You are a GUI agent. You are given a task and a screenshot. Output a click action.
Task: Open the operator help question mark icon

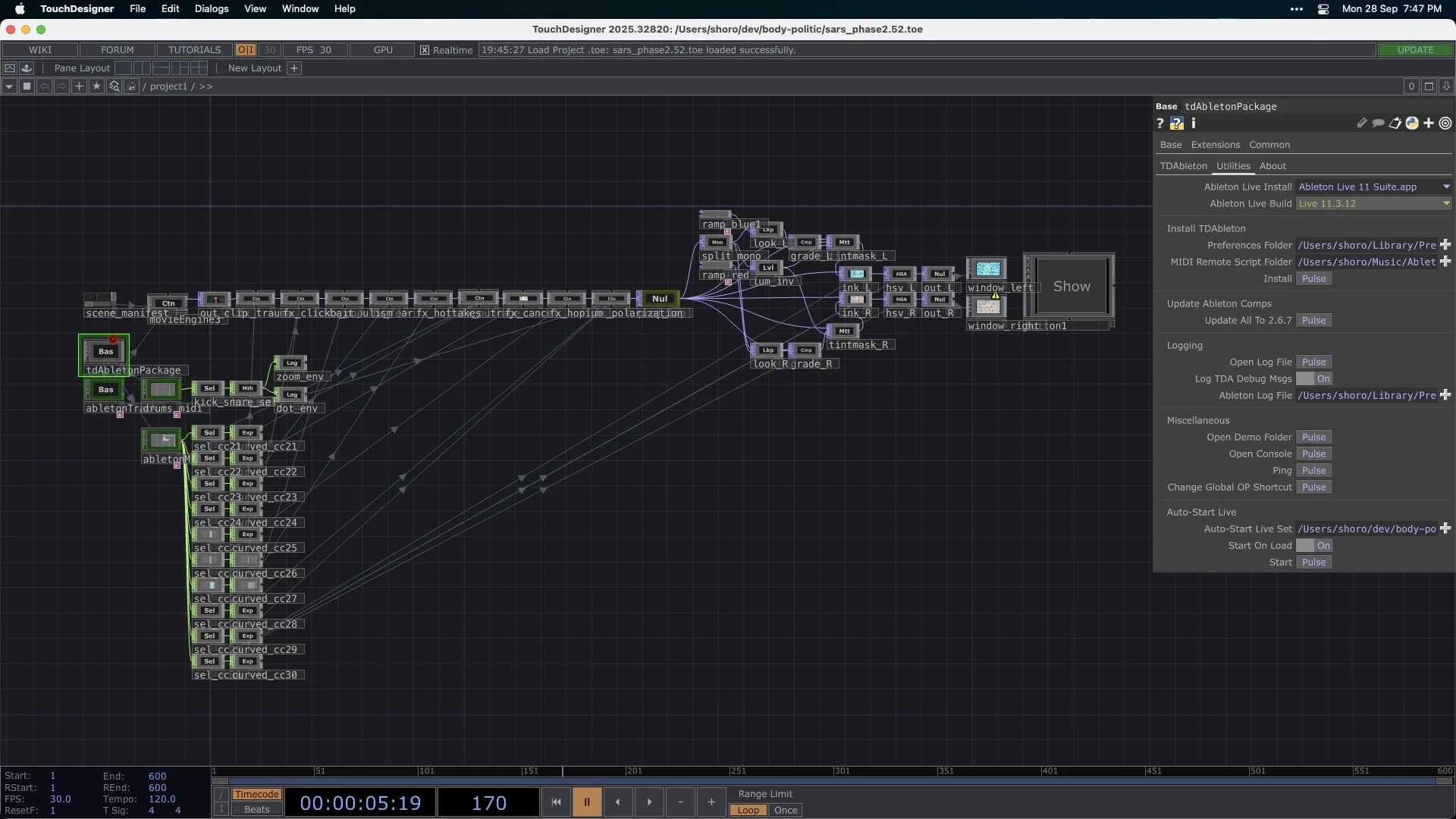pyautogui.click(x=1159, y=123)
